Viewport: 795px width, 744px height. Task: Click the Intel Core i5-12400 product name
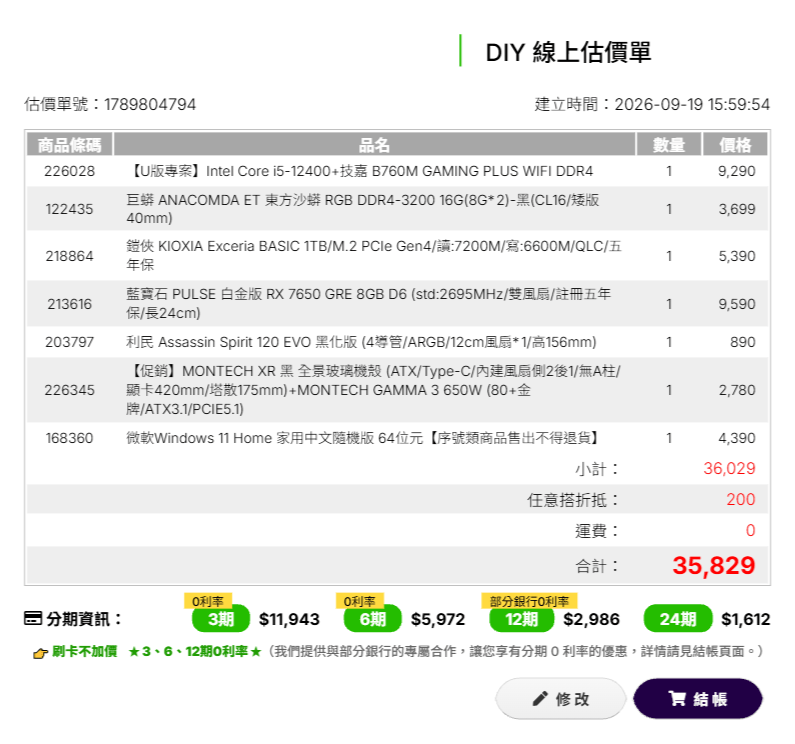(360, 171)
